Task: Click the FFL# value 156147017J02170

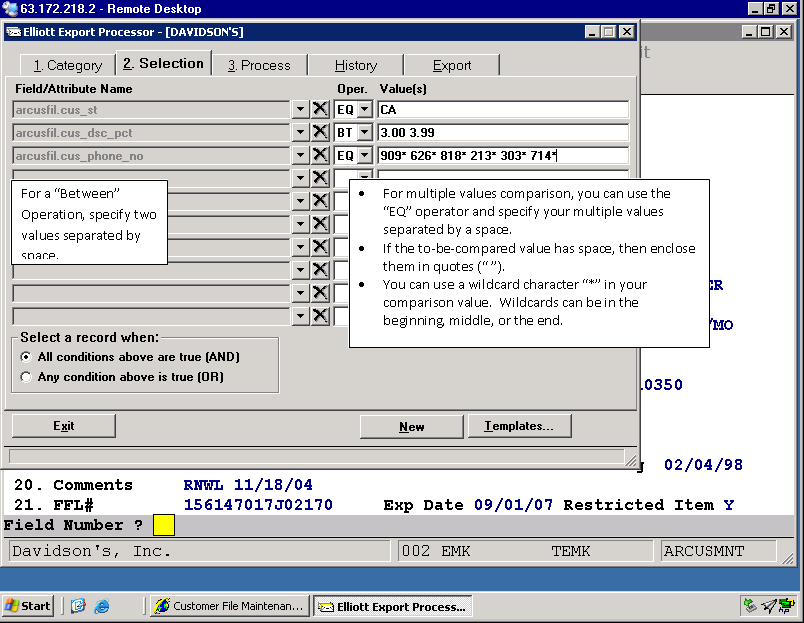Action: pos(258,505)
